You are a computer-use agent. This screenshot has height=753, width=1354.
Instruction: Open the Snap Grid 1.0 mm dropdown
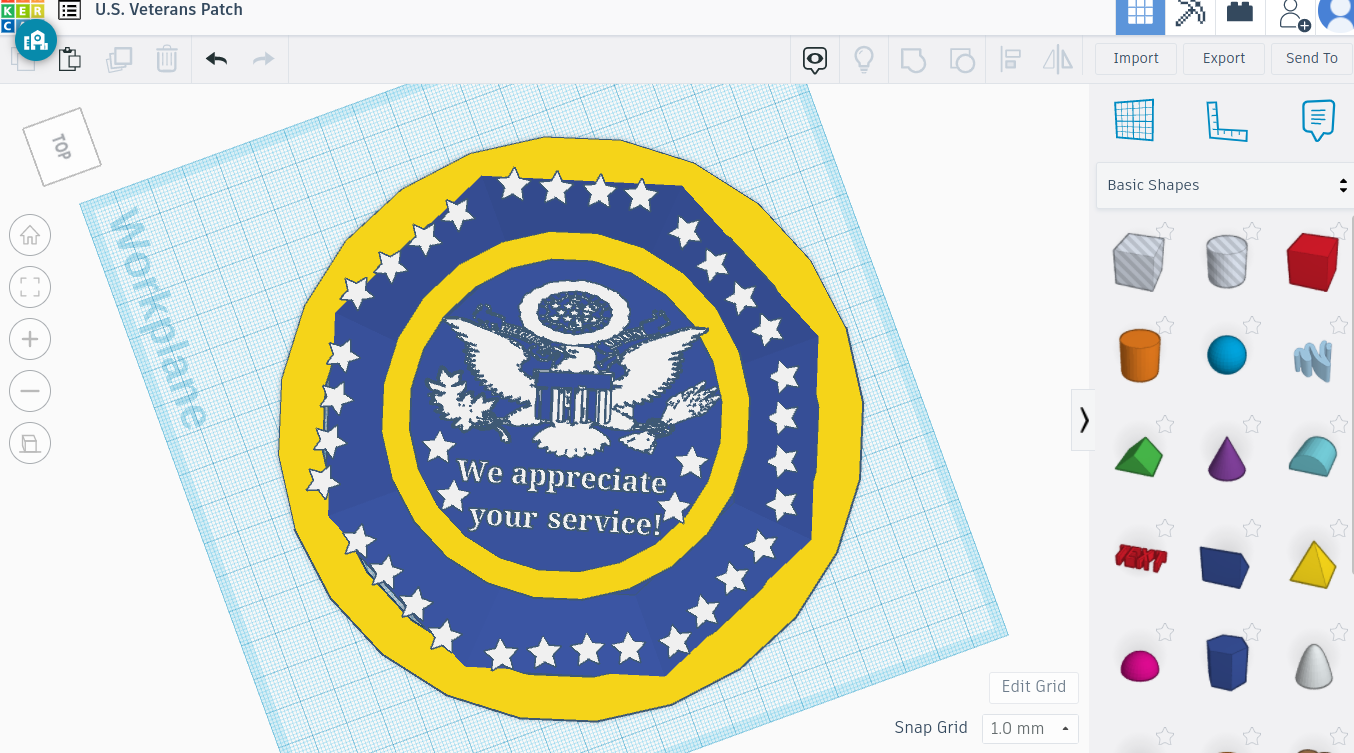pyautogui.click(x=1030, y=728)
